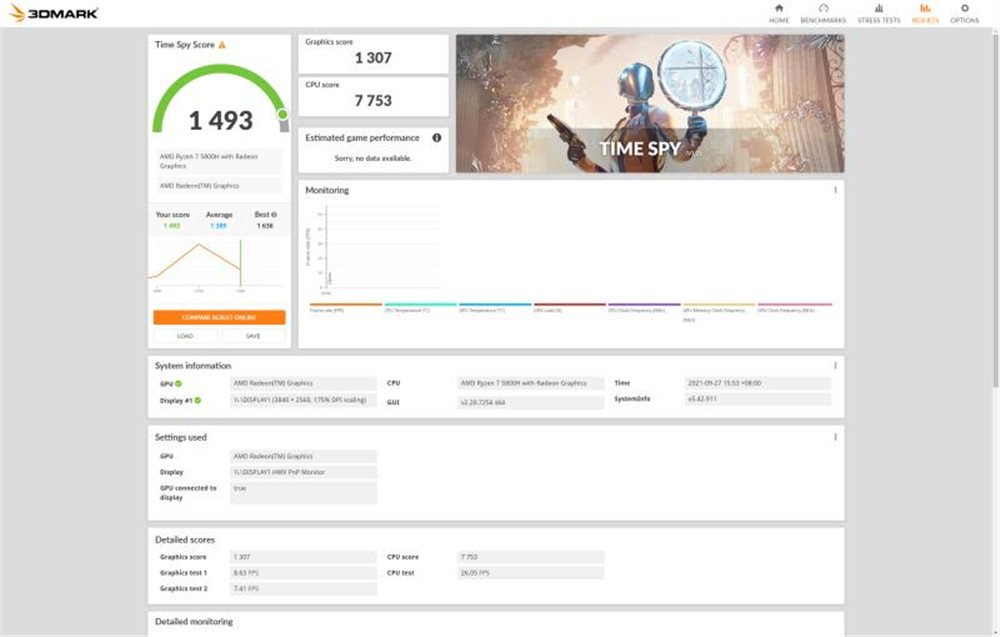The height and width of the screenshot is (637, 1000).
Task: Toggle the orange Frame rate legend line
Action: point(346,305)
